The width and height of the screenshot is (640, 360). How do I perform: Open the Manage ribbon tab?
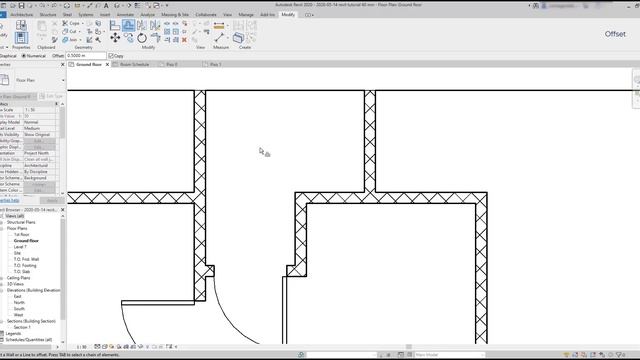pos(246,15)
